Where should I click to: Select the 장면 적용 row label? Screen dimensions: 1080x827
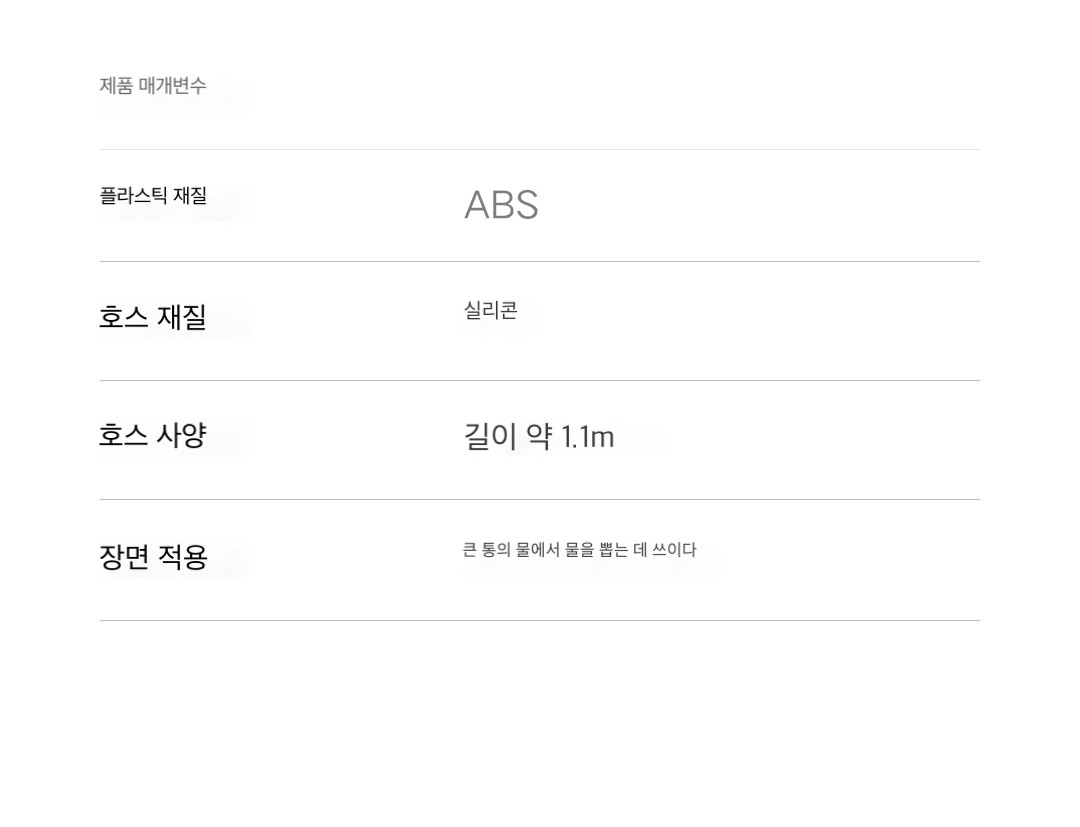(x=153, y=556)
